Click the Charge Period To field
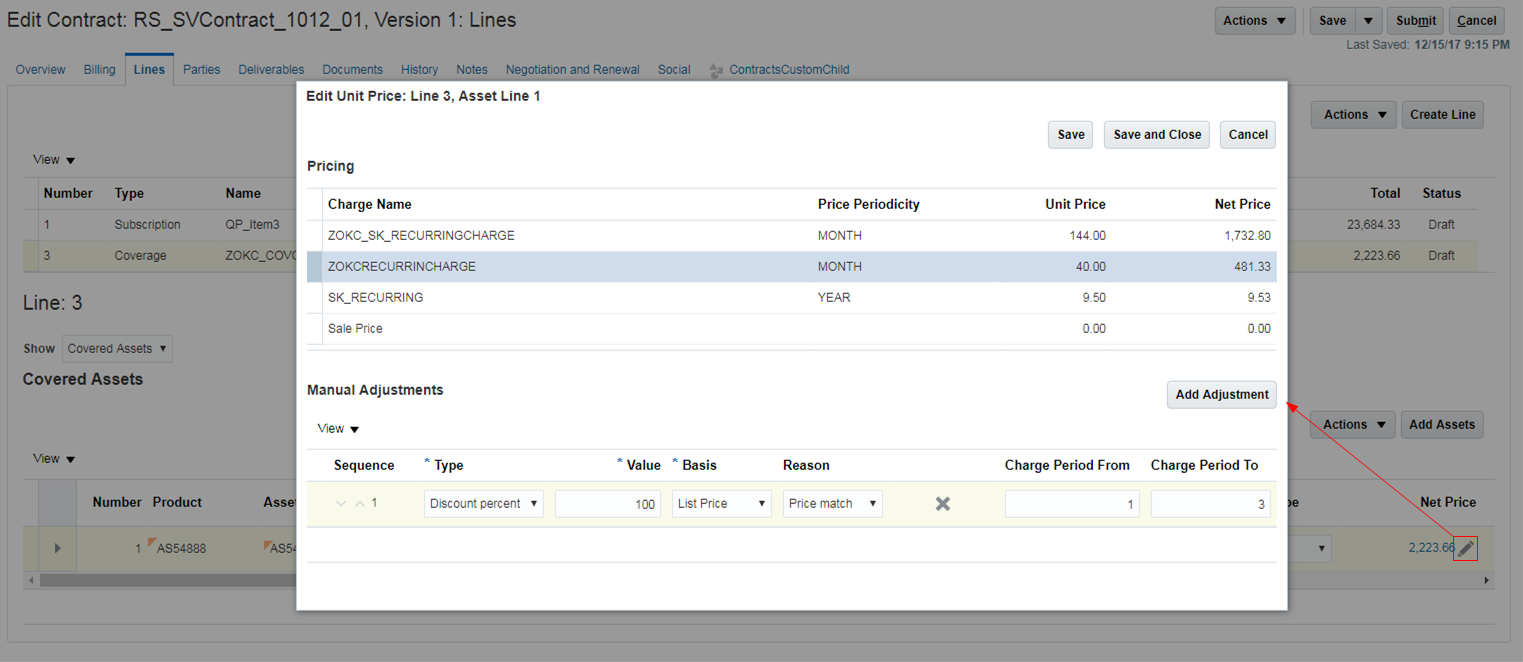1523x662 pixels. (1210, 504)
